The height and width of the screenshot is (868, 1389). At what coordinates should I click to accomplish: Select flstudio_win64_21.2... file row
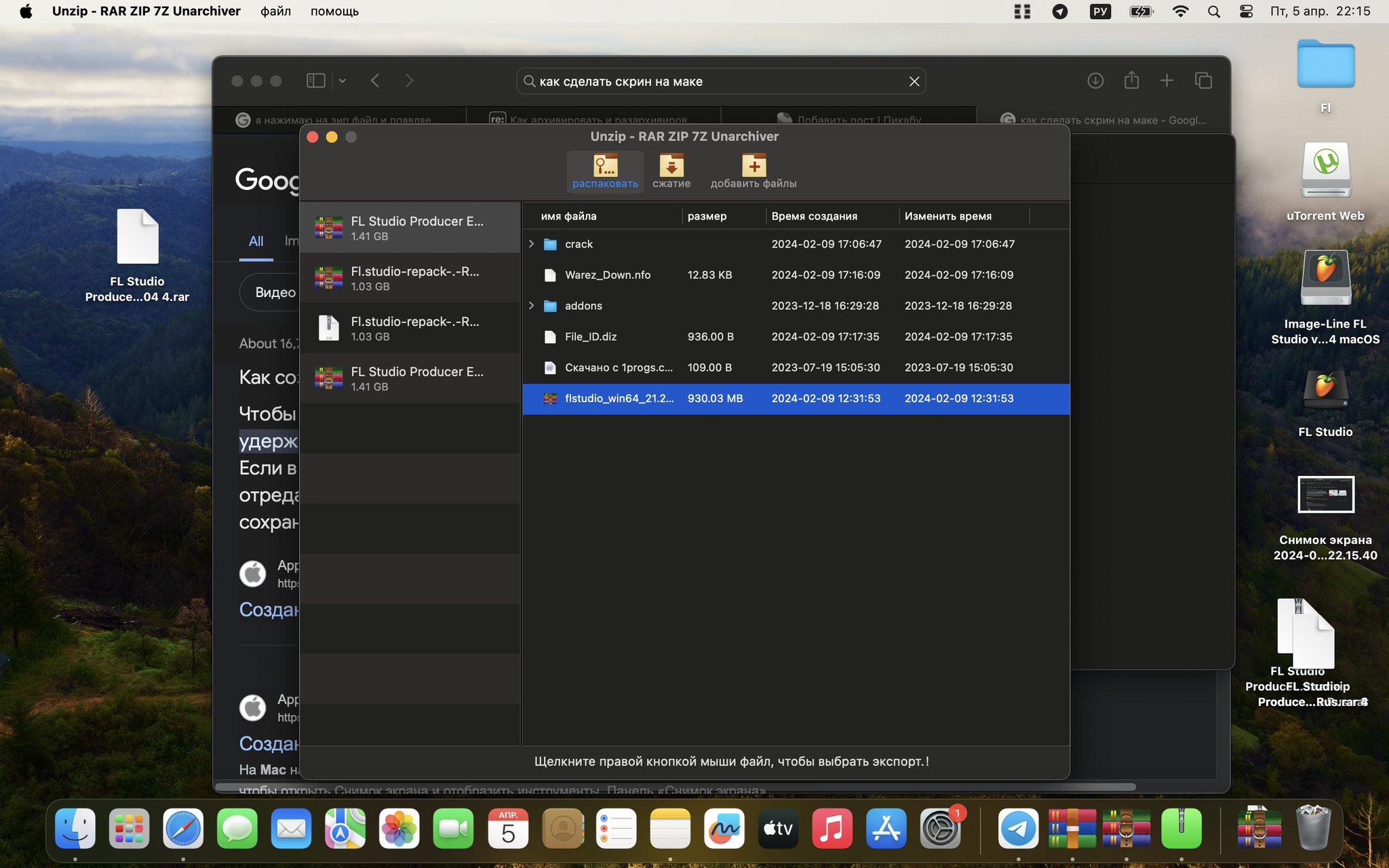click(796, 398)
